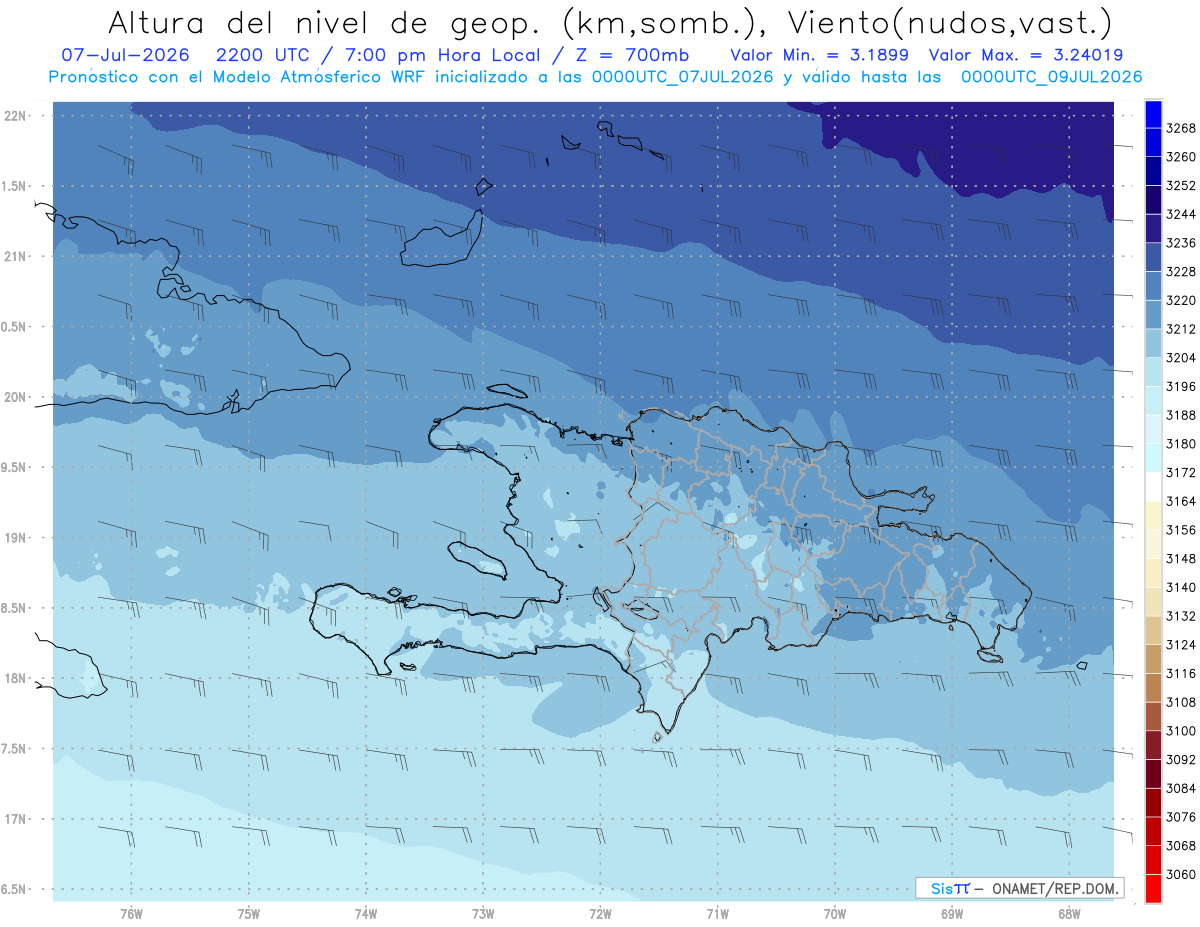
Task: Click the '76W' longitude label
Action: [131, 914]
